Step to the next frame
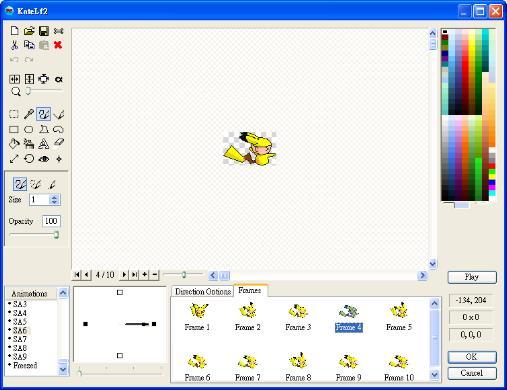This screenshot has height=390, width=507. tap(124, 275)
